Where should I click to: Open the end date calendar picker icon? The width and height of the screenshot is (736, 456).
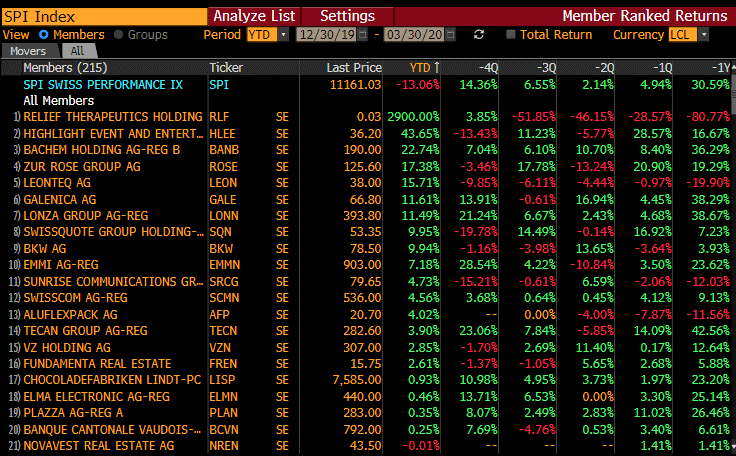tap(450, 35)
